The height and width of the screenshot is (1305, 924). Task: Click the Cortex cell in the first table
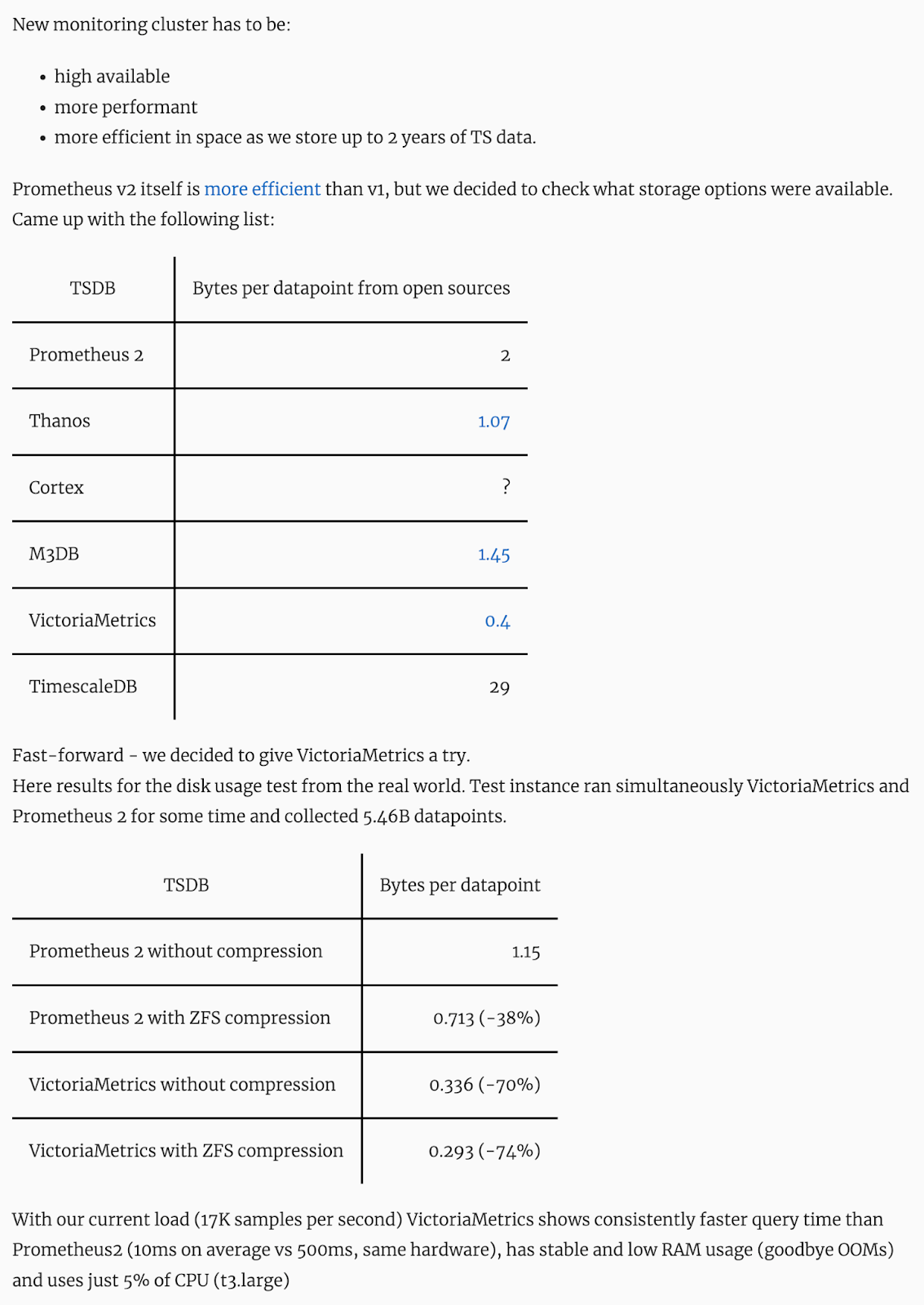point(56,488)
